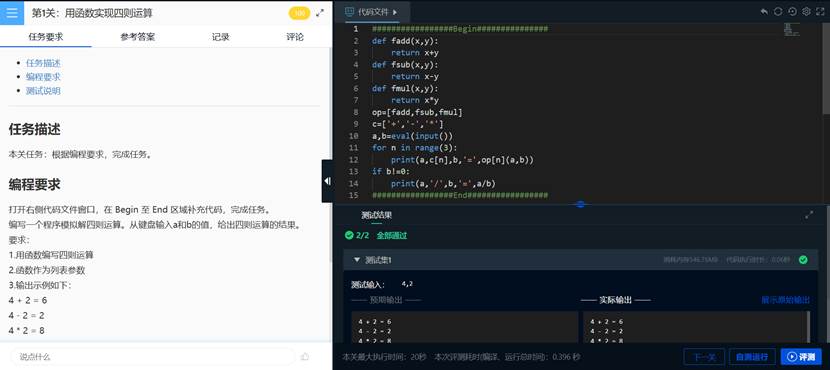
Task: Select the 测试结果 tab
Action: coord(376,215)
